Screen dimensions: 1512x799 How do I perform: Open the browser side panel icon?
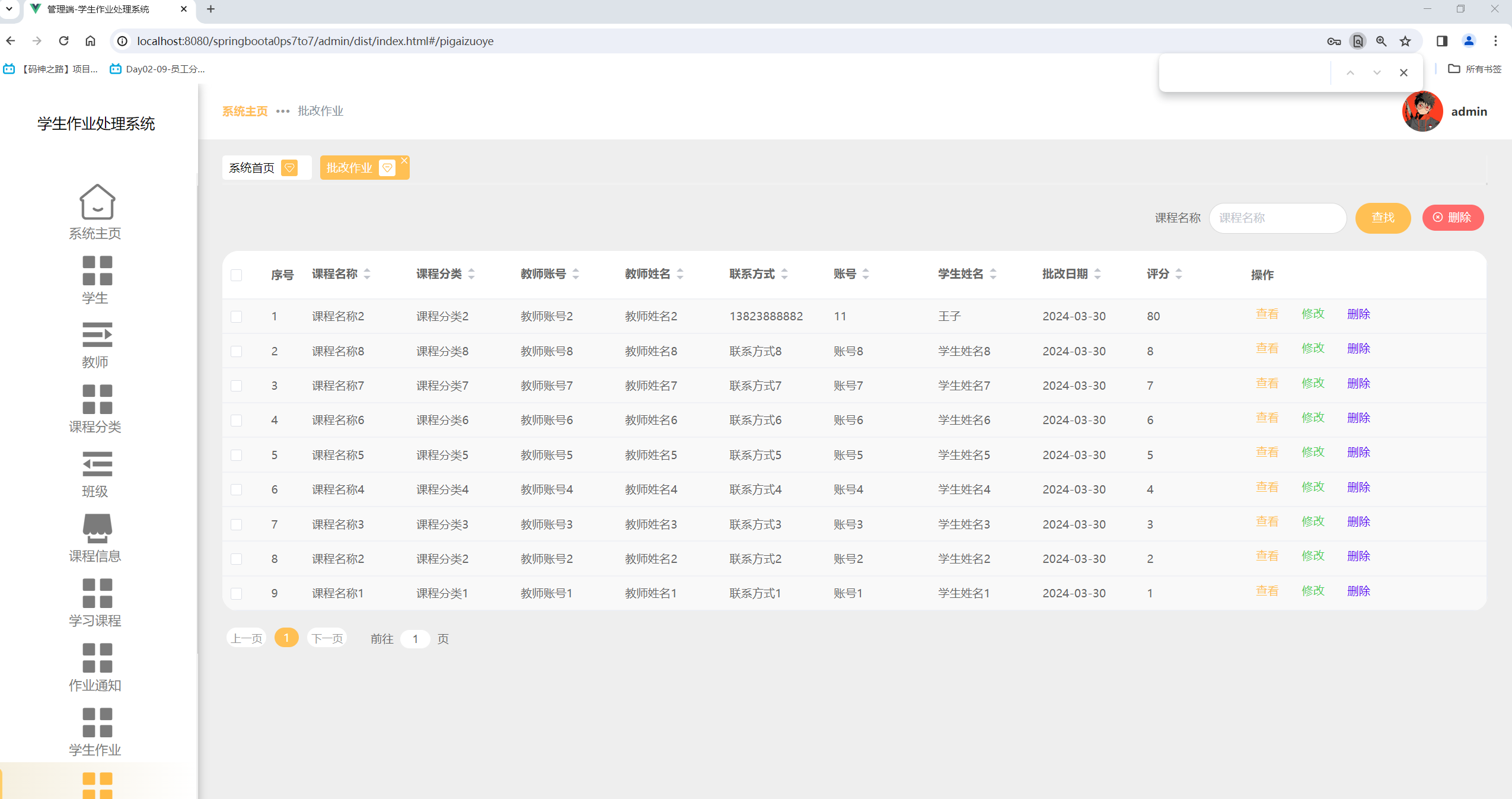pos(1442,41)
